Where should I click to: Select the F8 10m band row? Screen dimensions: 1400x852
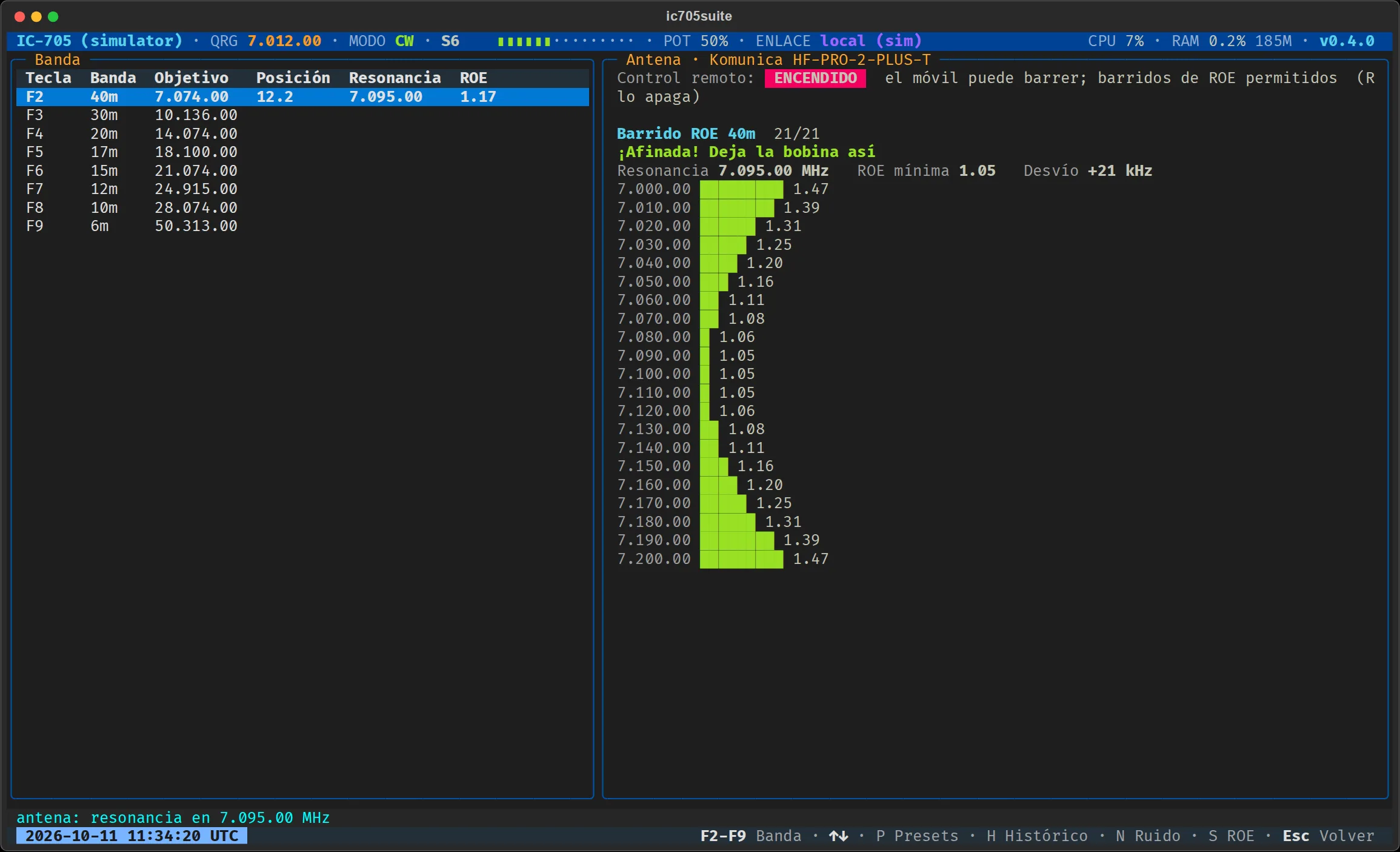point(302,207)
